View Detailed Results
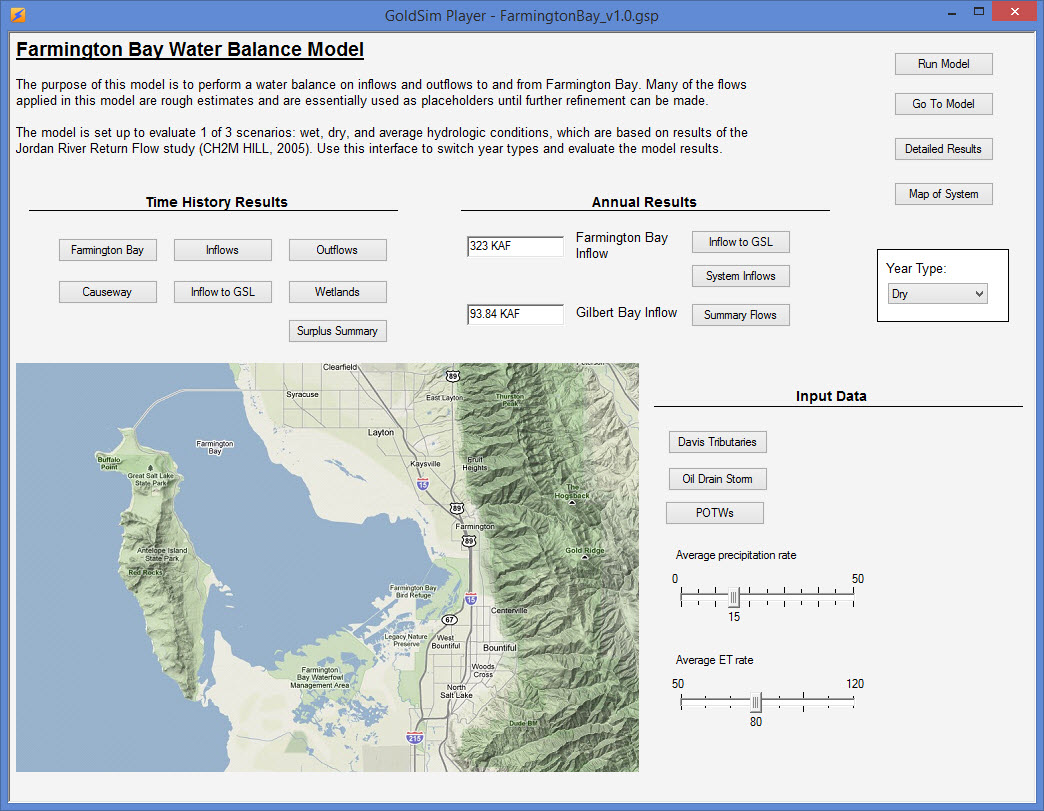The height and width of the screenshot is (811, 1044). click(943, 148)
